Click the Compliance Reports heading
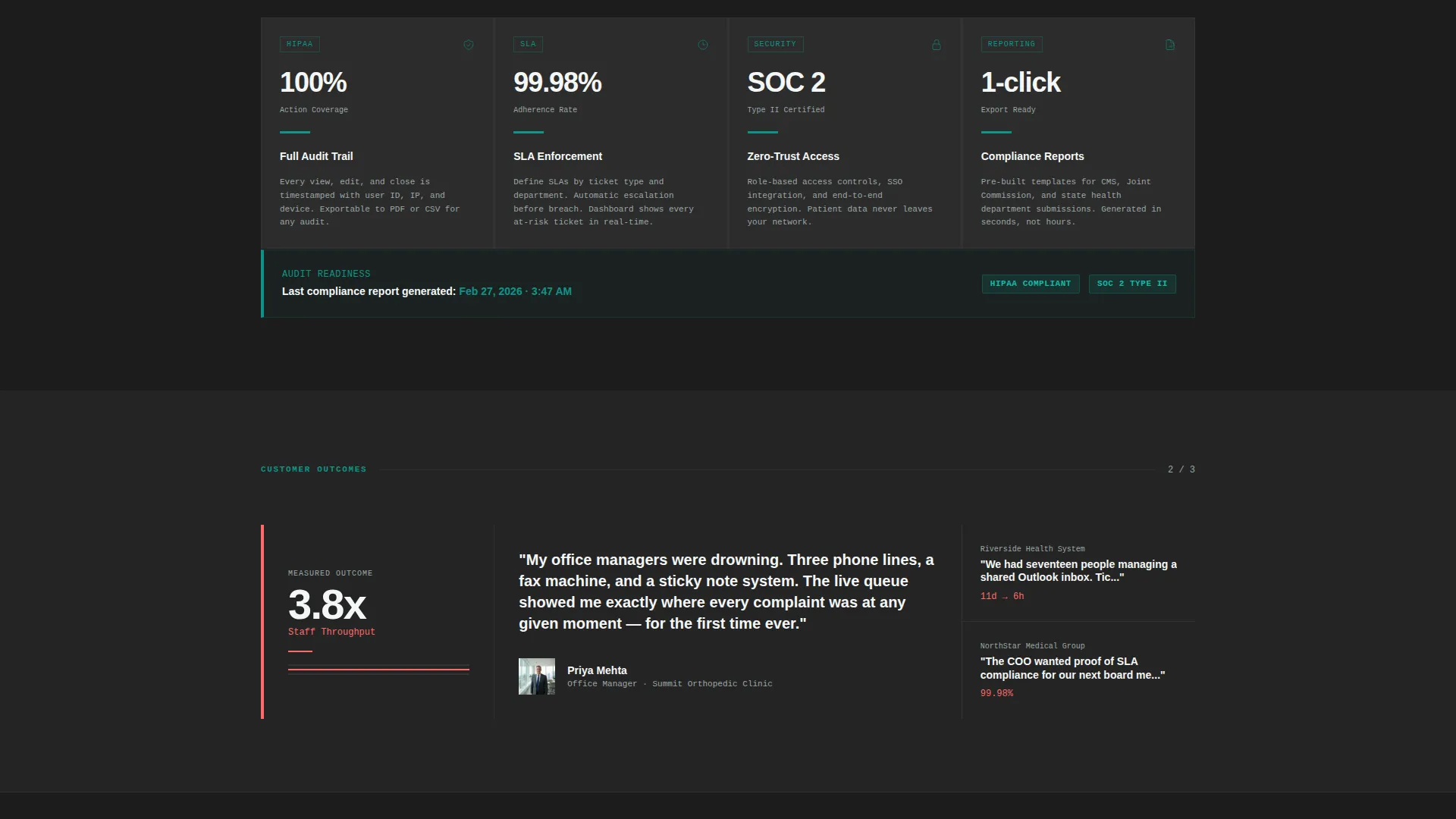This screenshot has width=1456, height=819. click(x=1032, y=156)
